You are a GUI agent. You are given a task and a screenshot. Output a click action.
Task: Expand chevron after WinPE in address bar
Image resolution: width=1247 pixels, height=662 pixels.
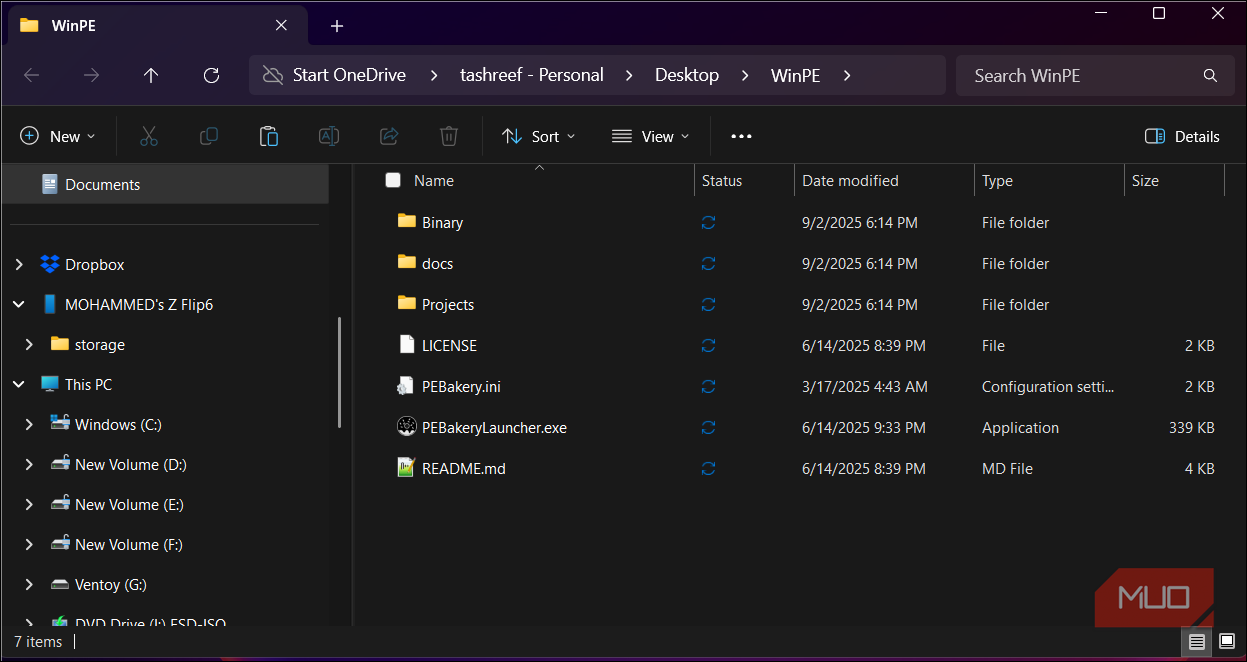pyautogui.click(x=847, y=75)
